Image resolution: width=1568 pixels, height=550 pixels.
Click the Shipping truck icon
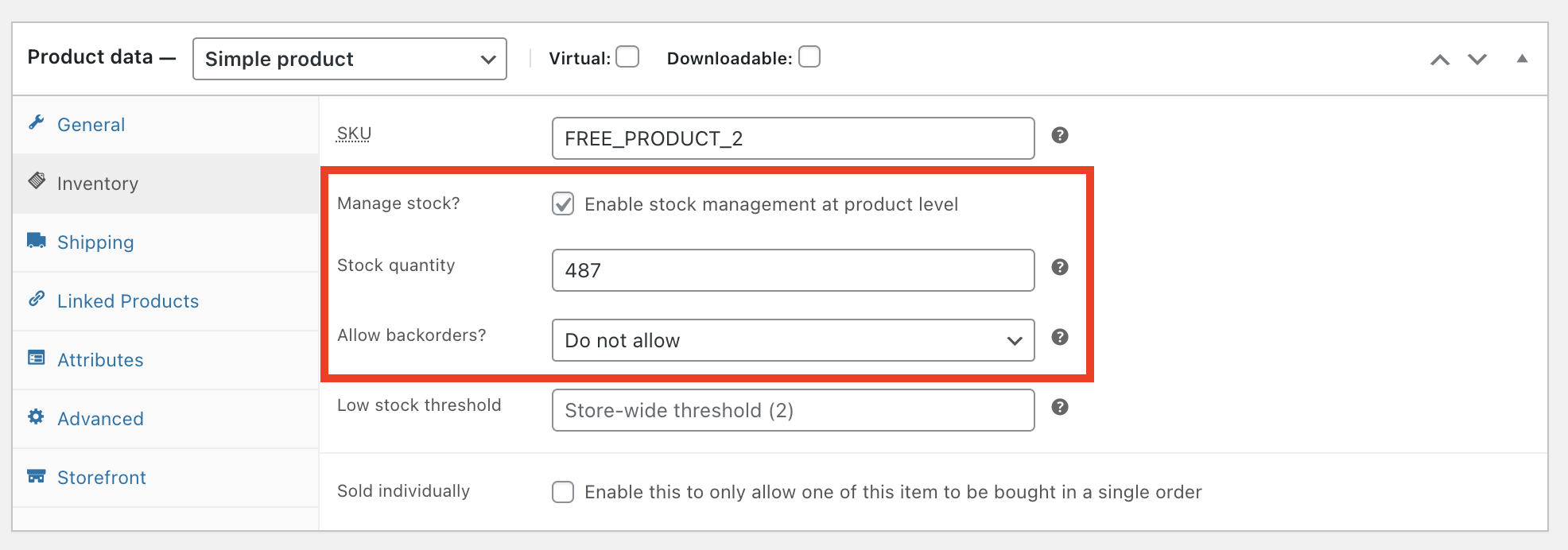click(x=37, y=241)
